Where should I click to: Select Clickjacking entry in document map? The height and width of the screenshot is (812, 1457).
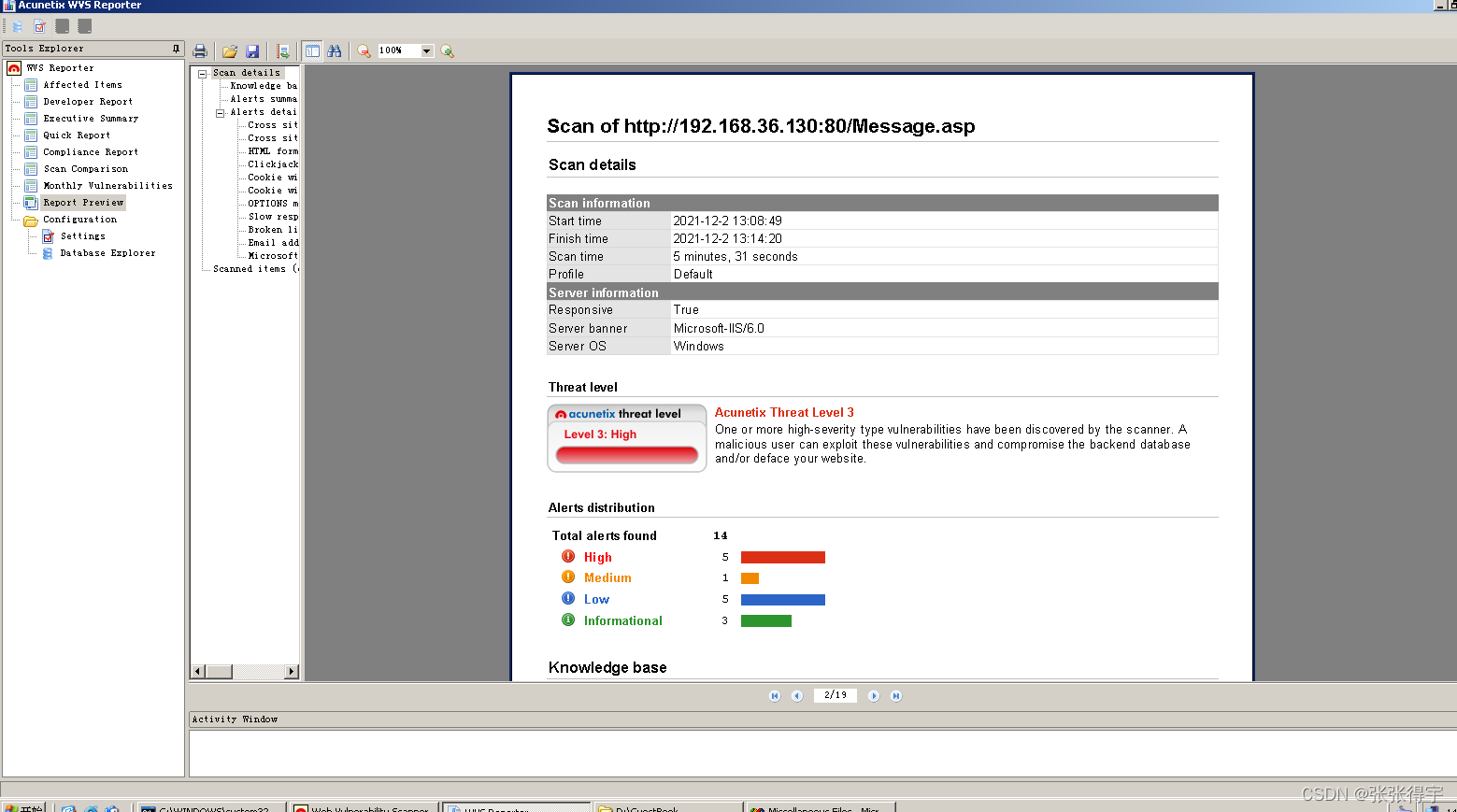[273, 164]
